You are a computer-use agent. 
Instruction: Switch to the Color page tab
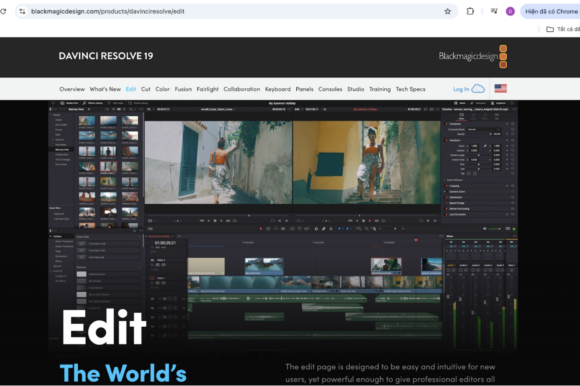tap(162, 89)
